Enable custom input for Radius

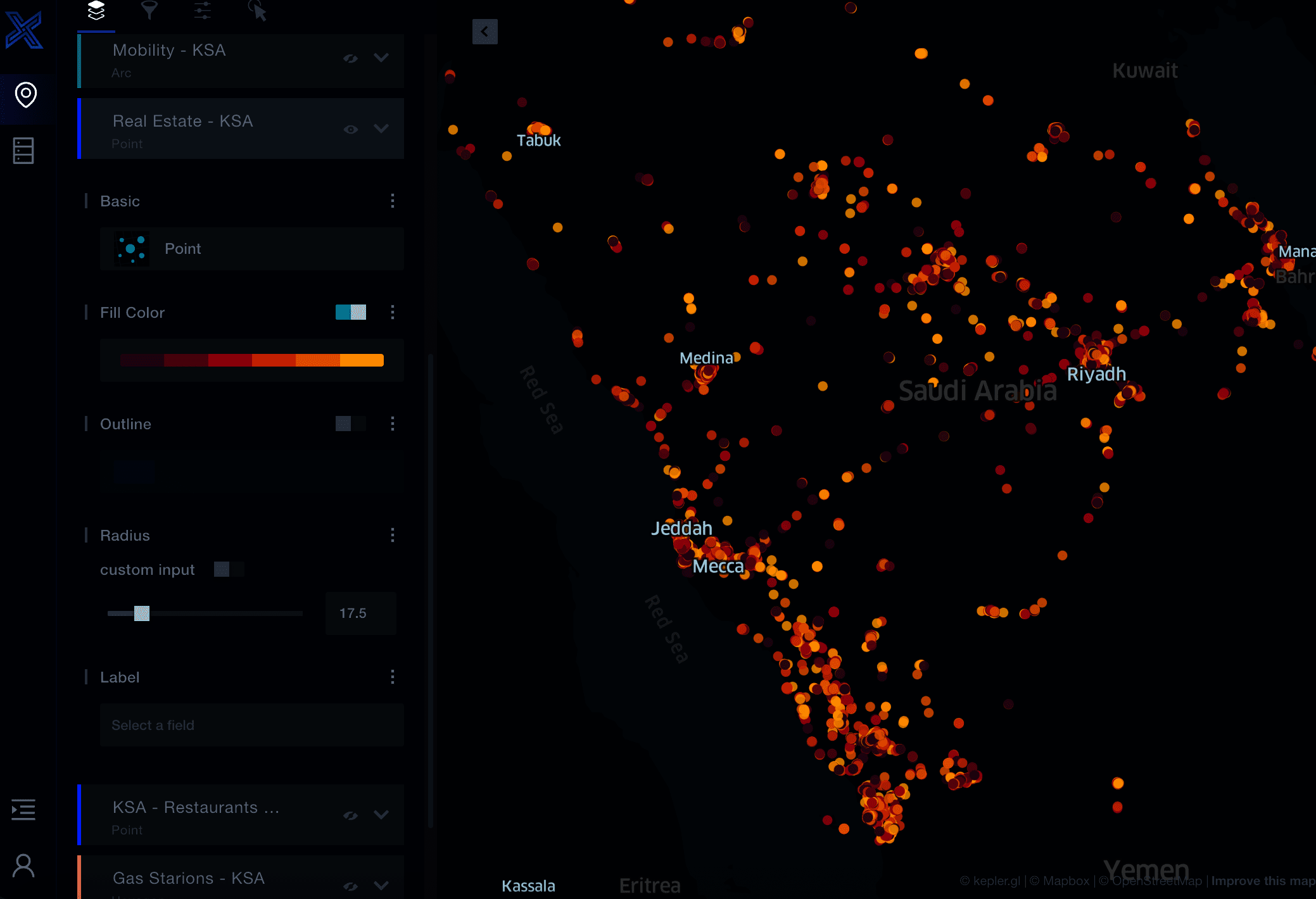point(229,569)
